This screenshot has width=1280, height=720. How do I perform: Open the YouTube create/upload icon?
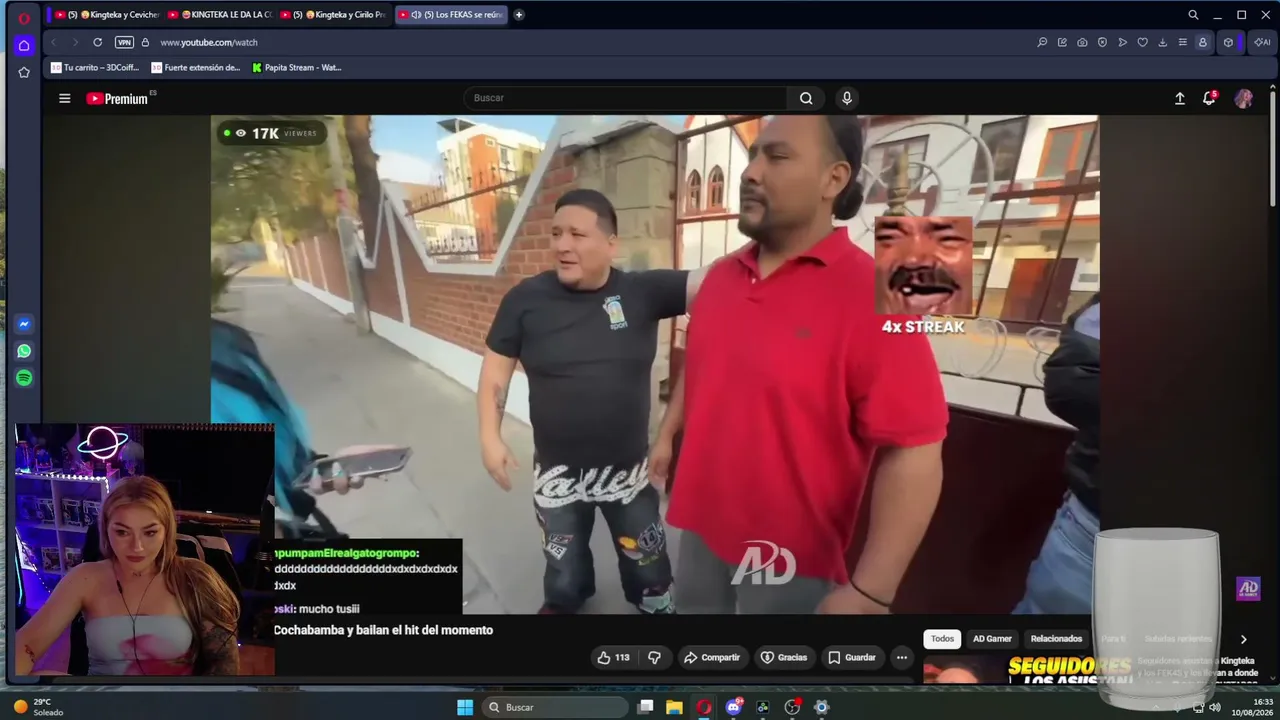[x=1180, y=98]
